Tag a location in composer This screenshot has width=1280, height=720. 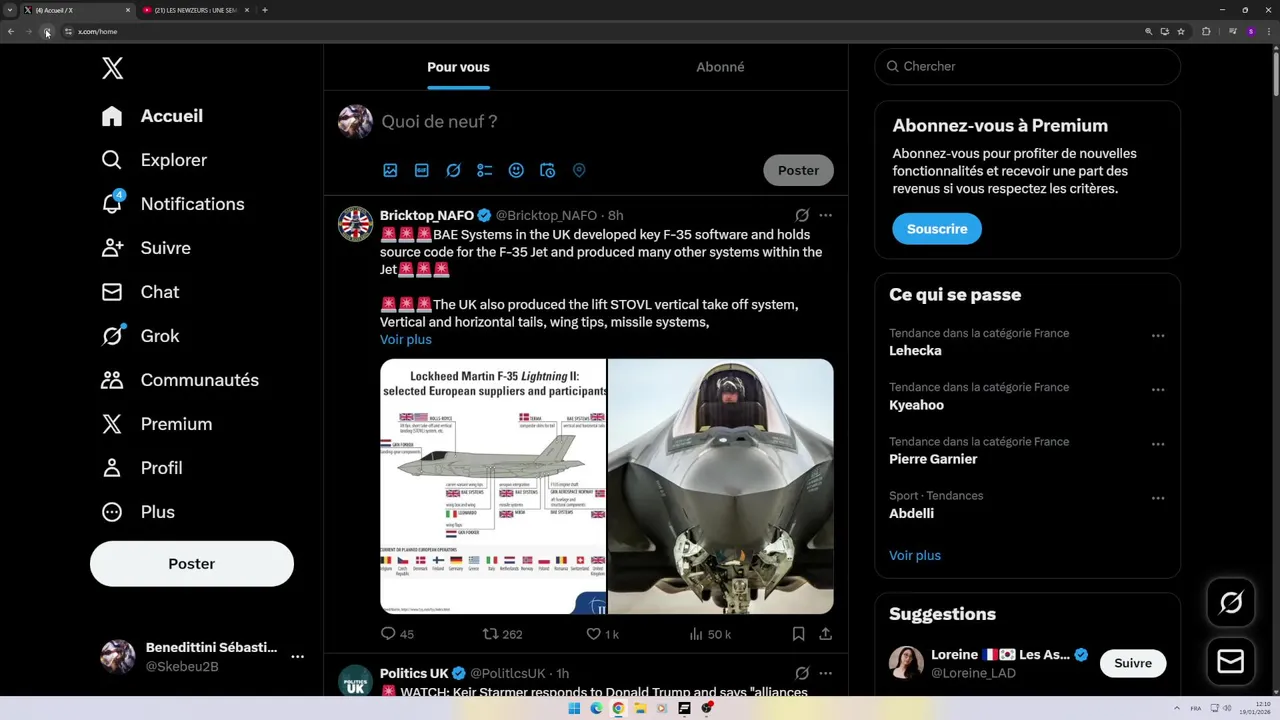click(x=579, y=171)
